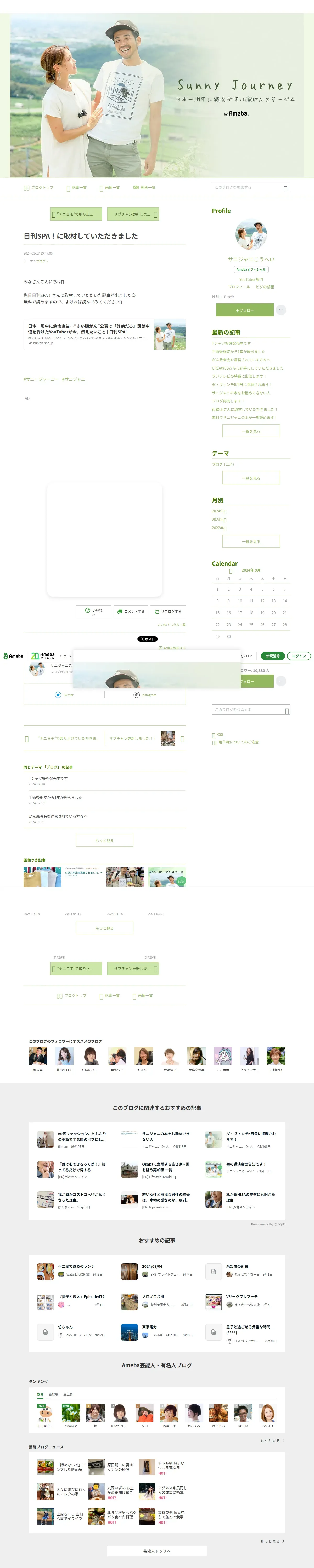Click もっと見る under 画像つき記事
Viewport: 314px width, 1568px height.
104,928
